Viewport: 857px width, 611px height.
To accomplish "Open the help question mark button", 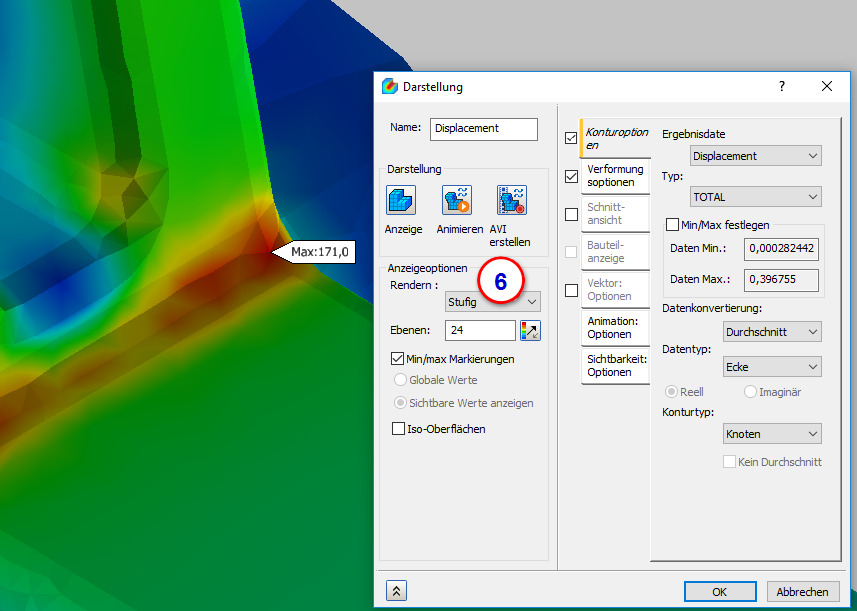I will pos(782,86).
